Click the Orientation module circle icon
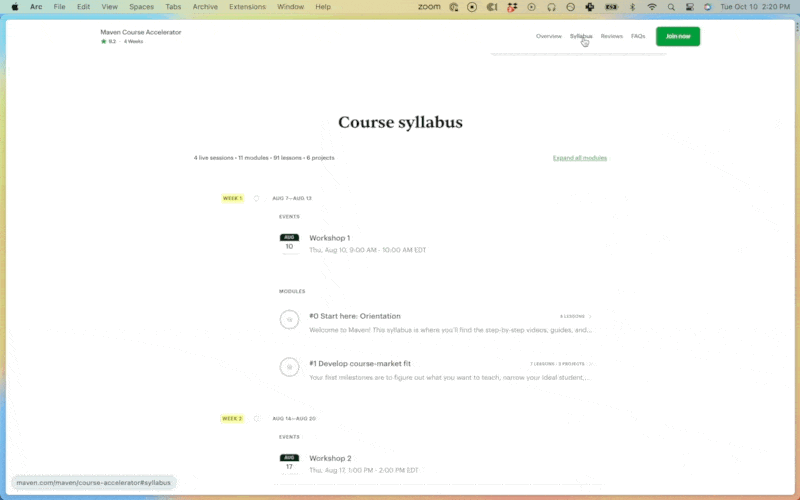This screenshot has height=500, width=800. point(289,320)
